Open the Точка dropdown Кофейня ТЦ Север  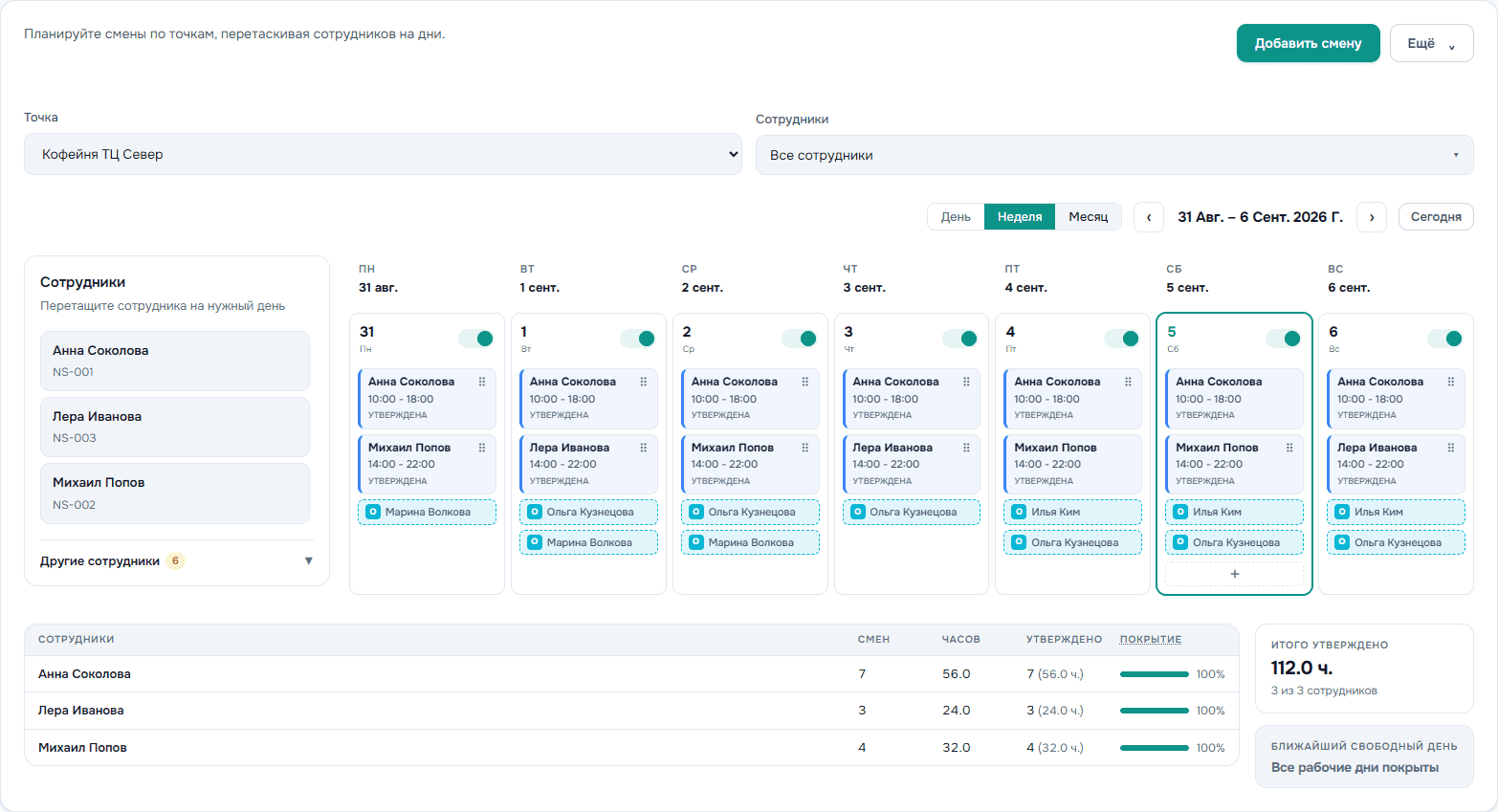[383, 154]
